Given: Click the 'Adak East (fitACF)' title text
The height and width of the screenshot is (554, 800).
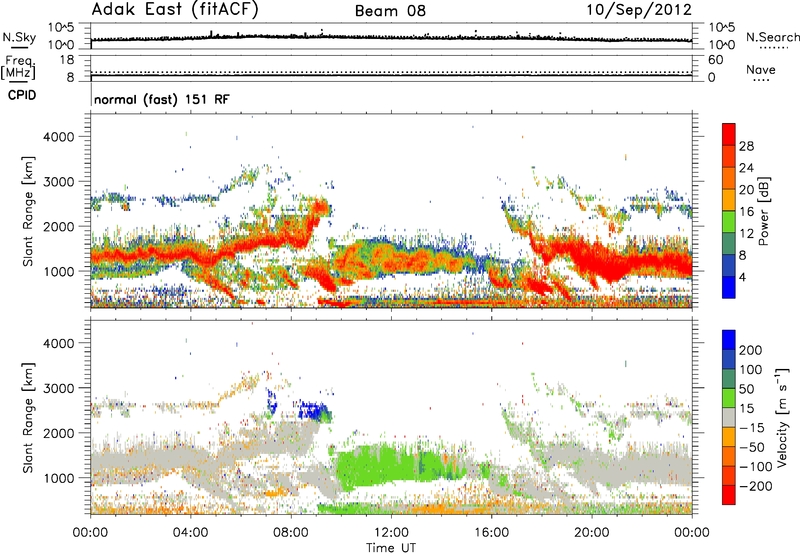Looking at the screenshot, I should tap(175, 10).
